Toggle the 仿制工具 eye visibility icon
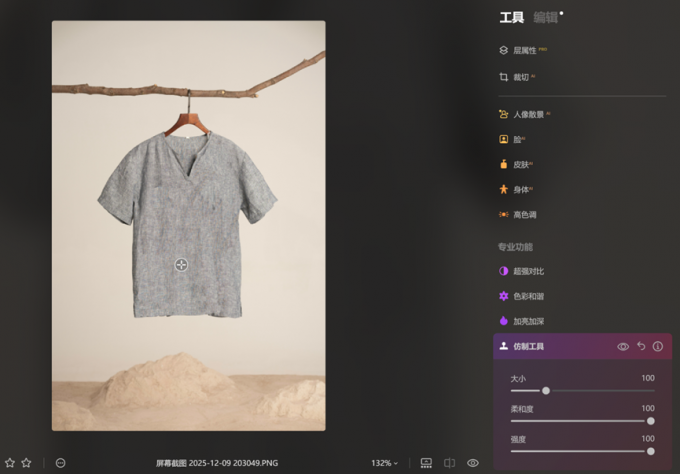Viewport: 680px width, 474px height. click(623, 346)
